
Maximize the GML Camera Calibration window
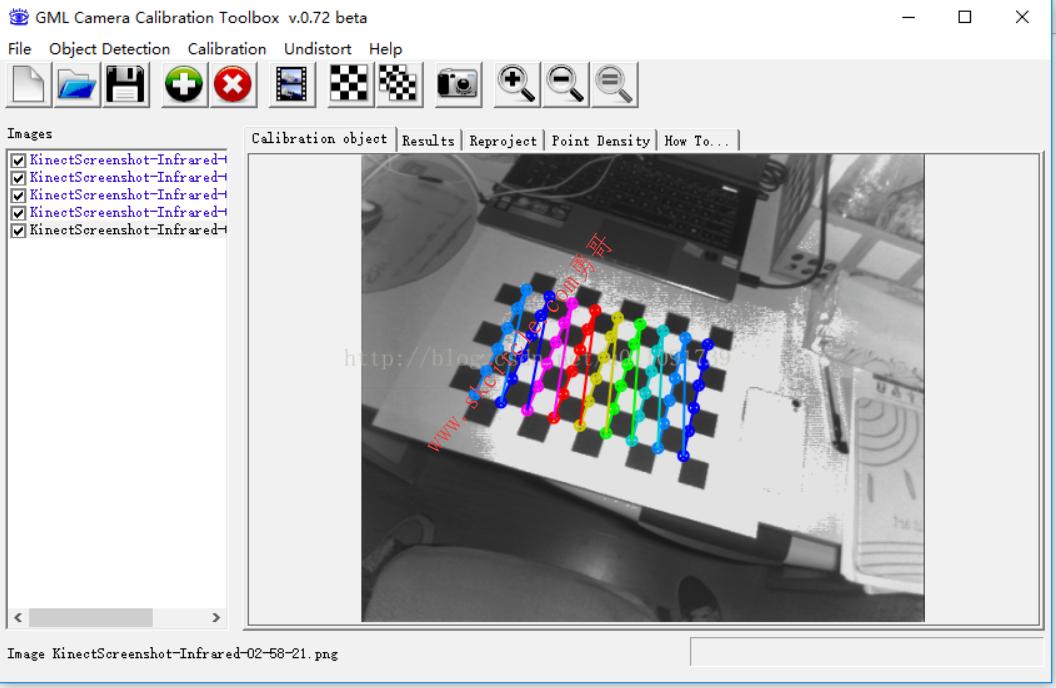click(x=964, y=18)
